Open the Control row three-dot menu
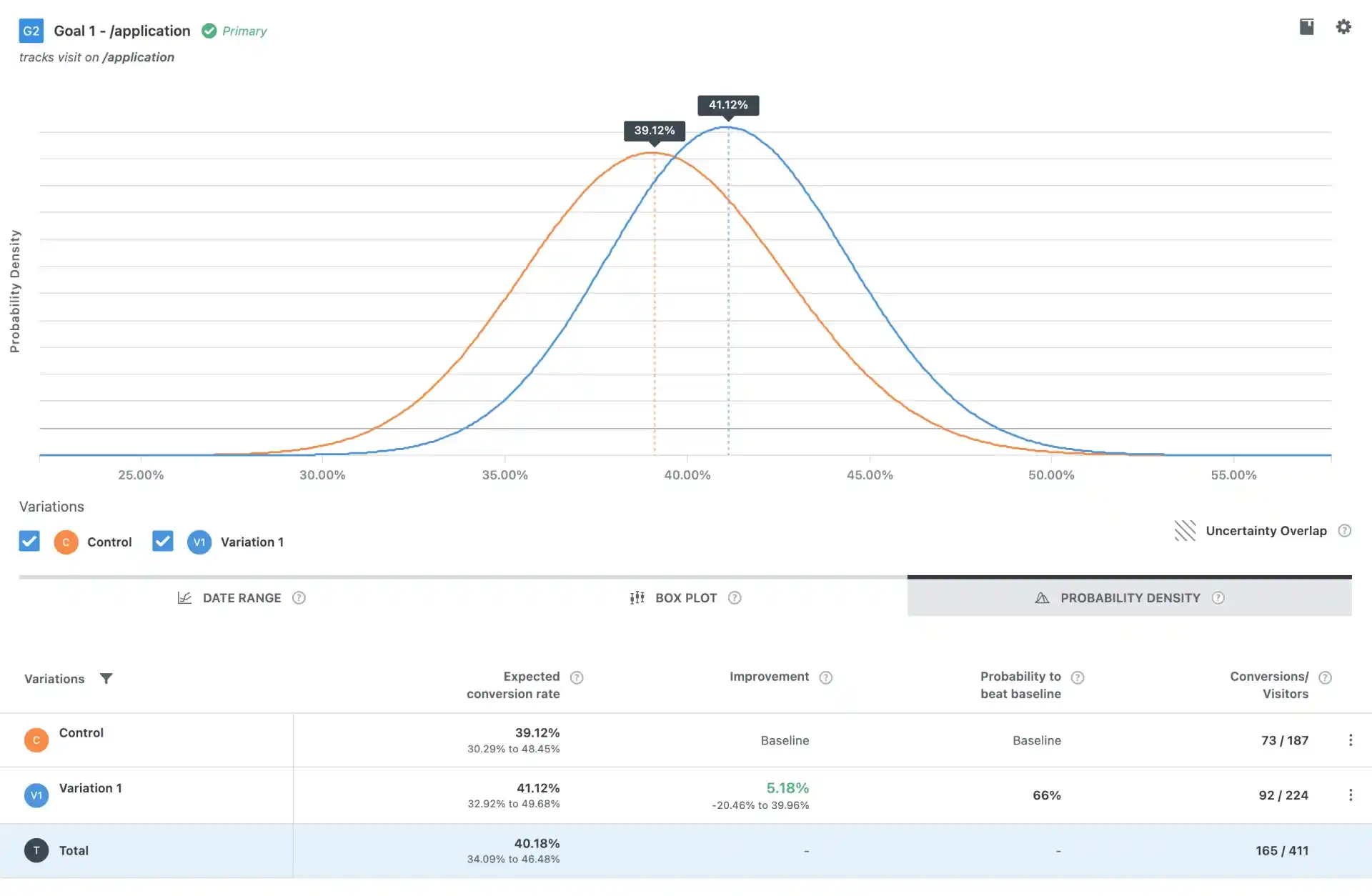This screenshot has height=896, width=1372. (x=1350, y=740)
